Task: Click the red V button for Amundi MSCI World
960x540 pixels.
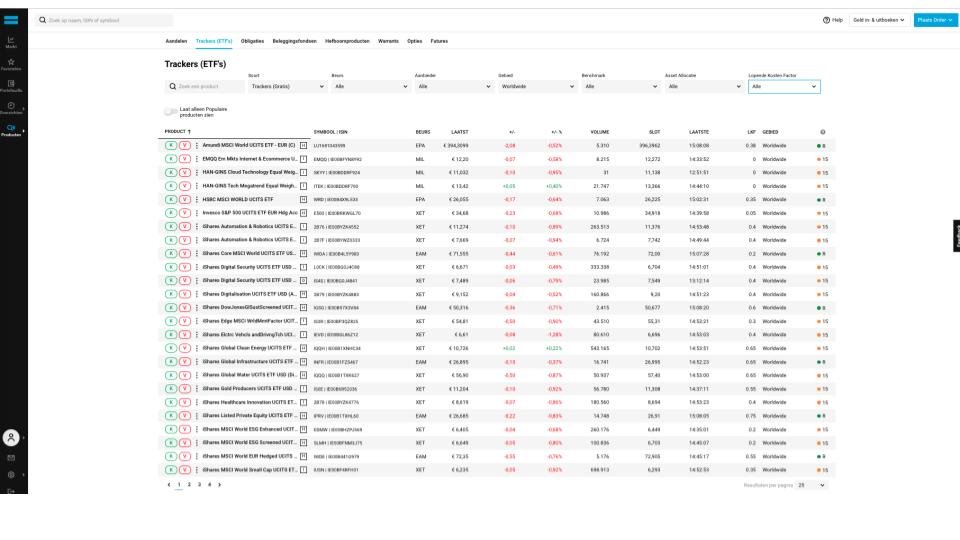Action: pos(185,145)
